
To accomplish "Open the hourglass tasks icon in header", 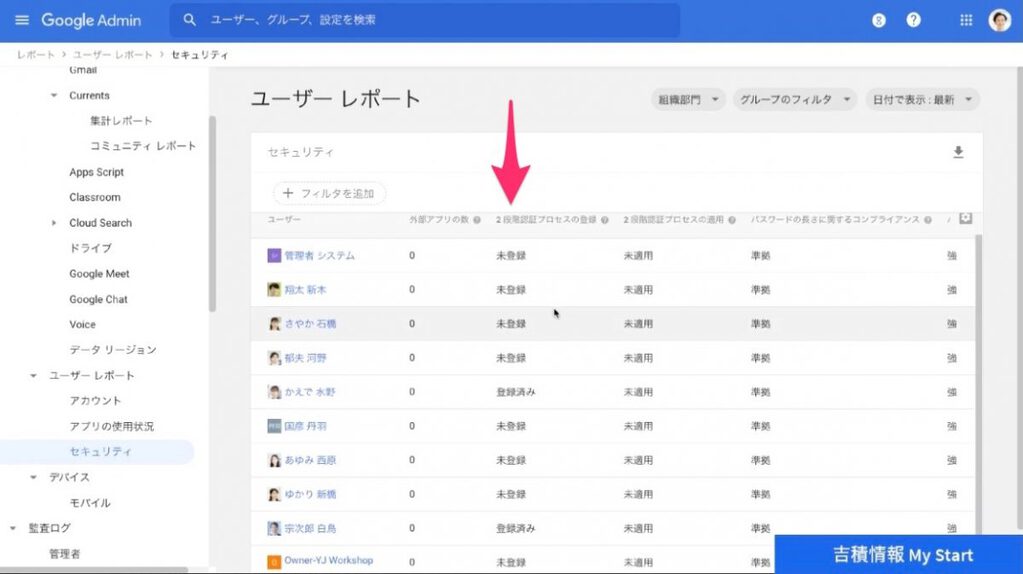I will pyautogui.click(x=879, y=20).
